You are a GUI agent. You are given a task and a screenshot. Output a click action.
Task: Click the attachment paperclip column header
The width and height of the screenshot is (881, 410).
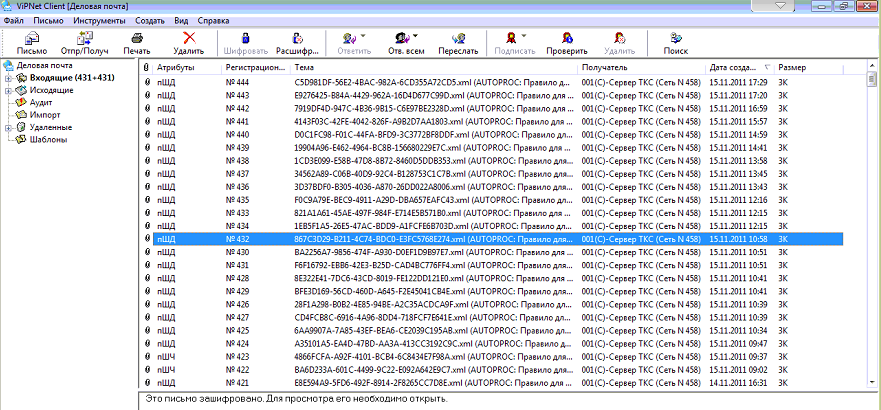point(146,67)
